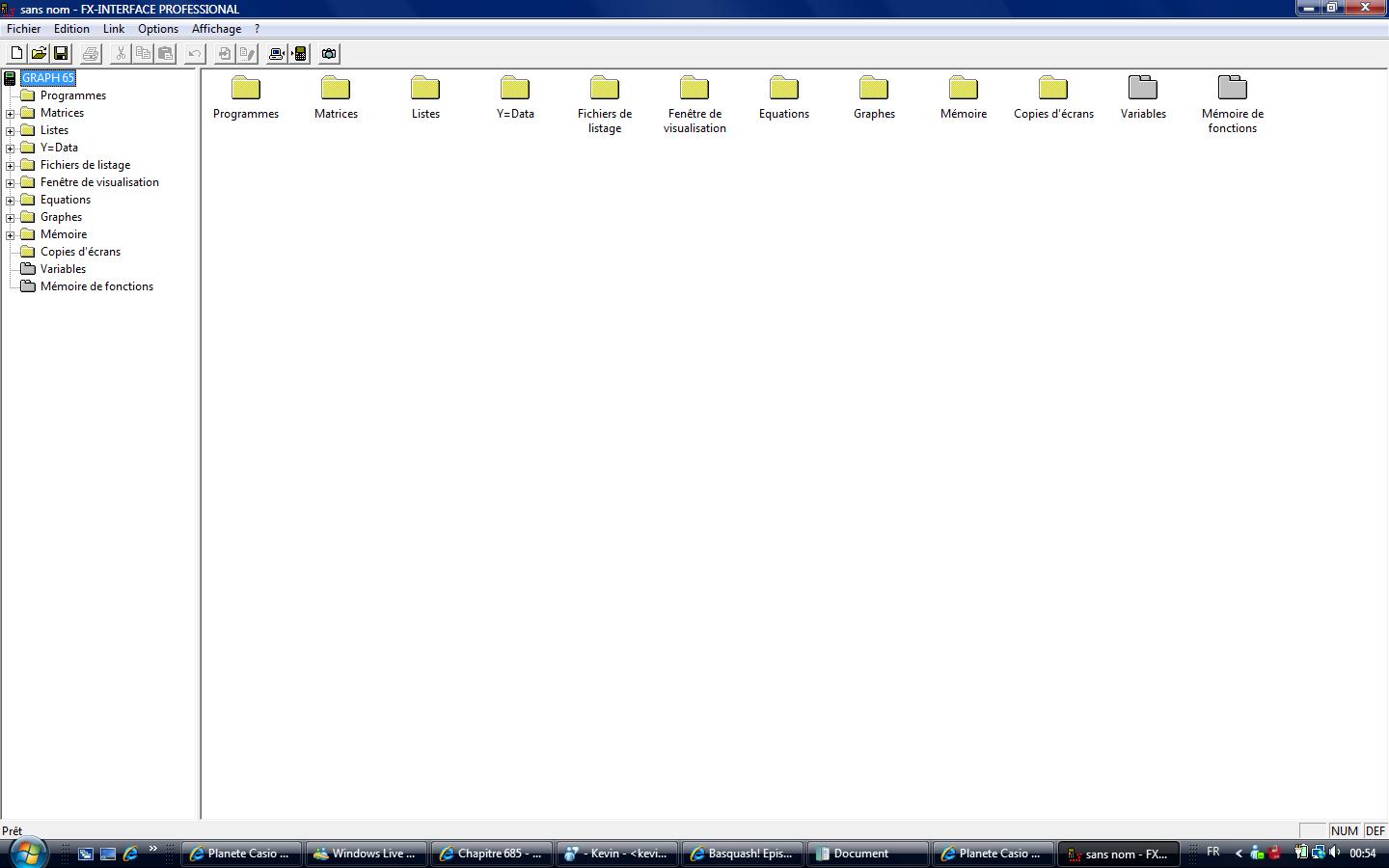Select GRAPH 65 root in the tree
The width and height of the screenshot is (1389, 868).
[48, 78]
